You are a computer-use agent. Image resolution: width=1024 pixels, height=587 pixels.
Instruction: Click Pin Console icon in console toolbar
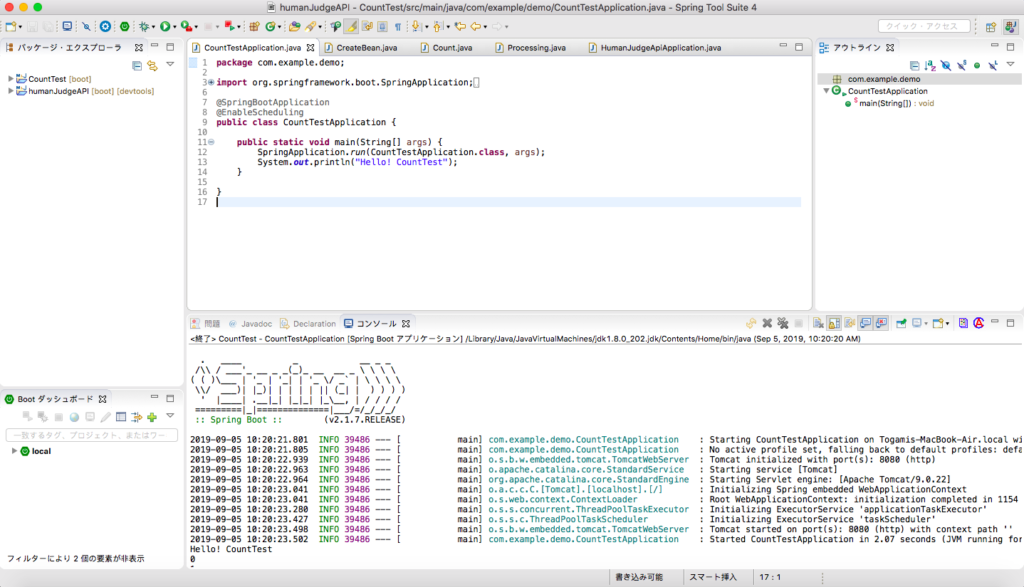point(901,324)
